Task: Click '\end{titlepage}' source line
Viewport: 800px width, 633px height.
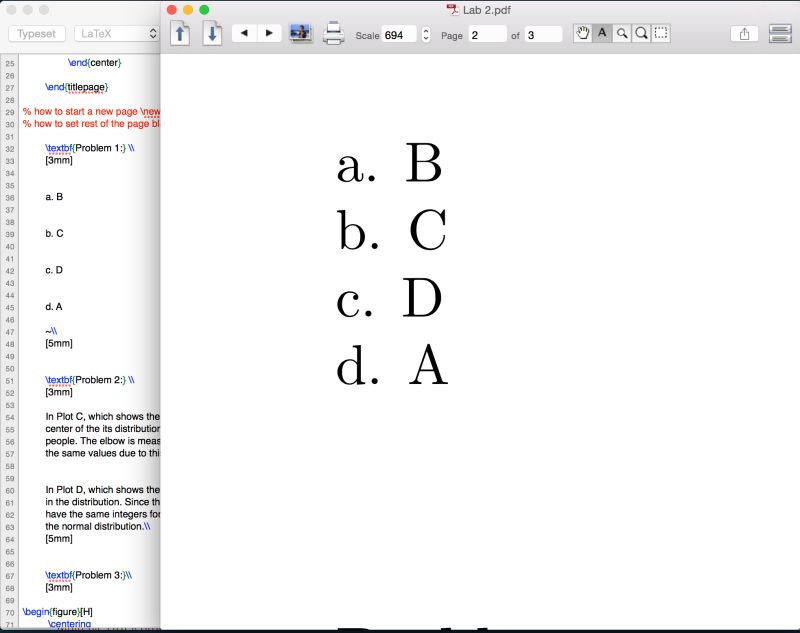Action: pos(77,87)
